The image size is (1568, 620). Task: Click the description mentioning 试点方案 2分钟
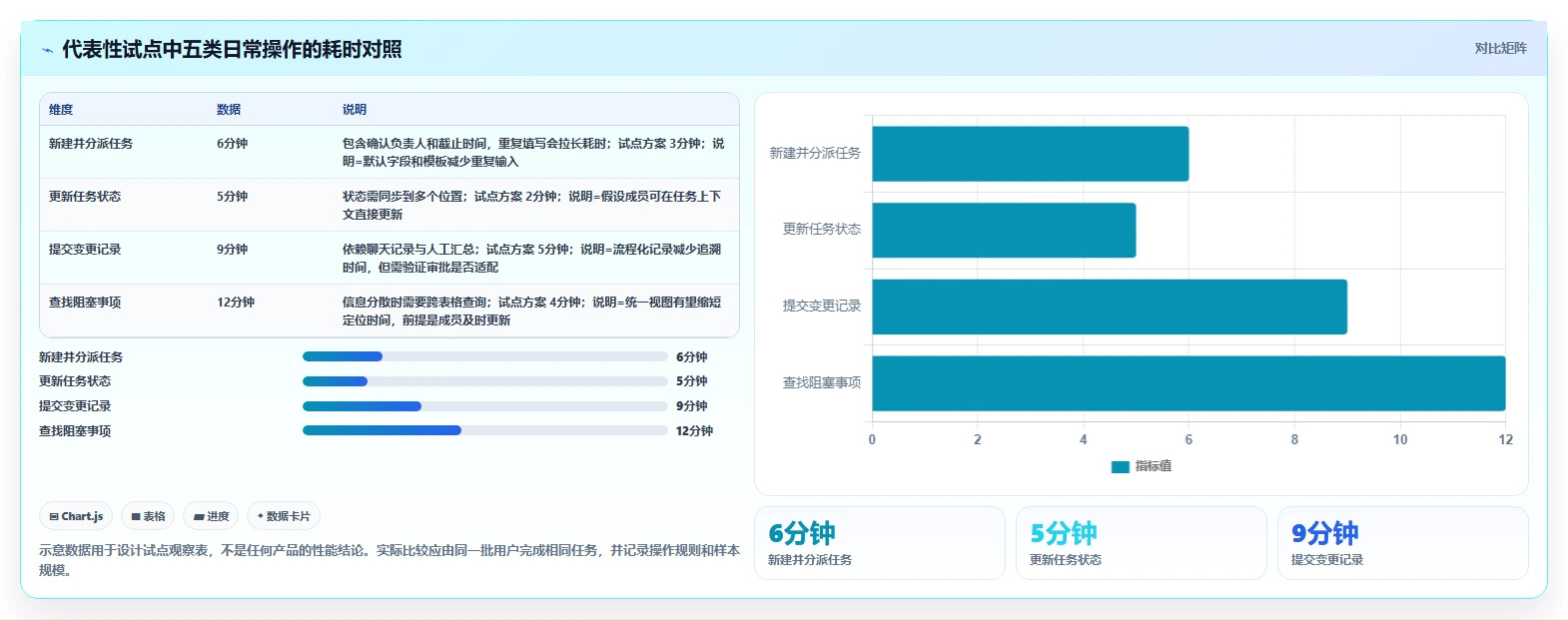[532, 206]
